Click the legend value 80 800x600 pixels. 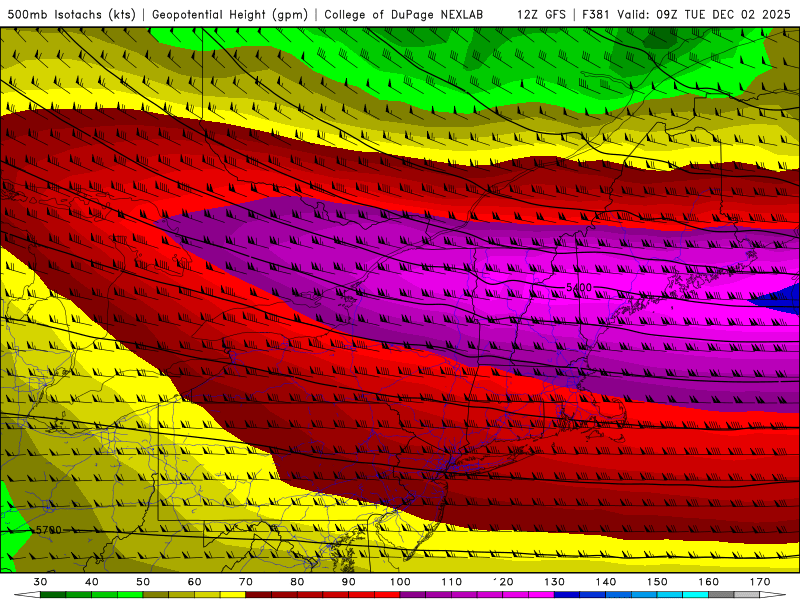pyautogui.click(x=297, y=582)
